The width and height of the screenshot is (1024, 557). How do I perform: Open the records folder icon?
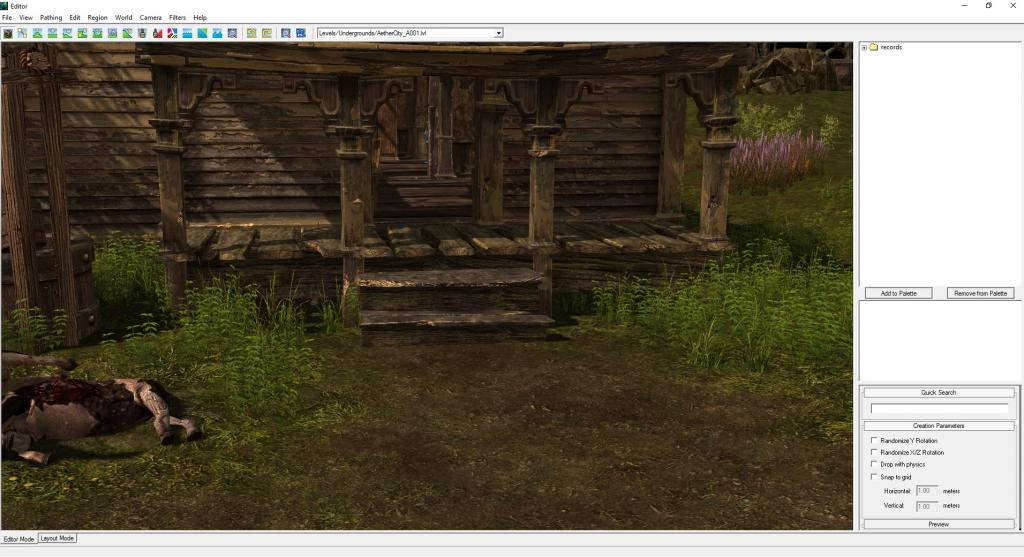click(x=874, y=47)
